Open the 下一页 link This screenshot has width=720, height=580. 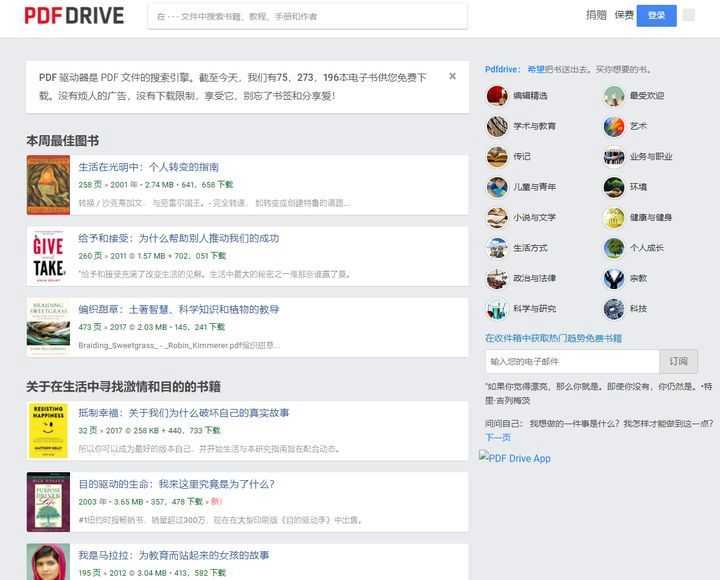[498, 437]
